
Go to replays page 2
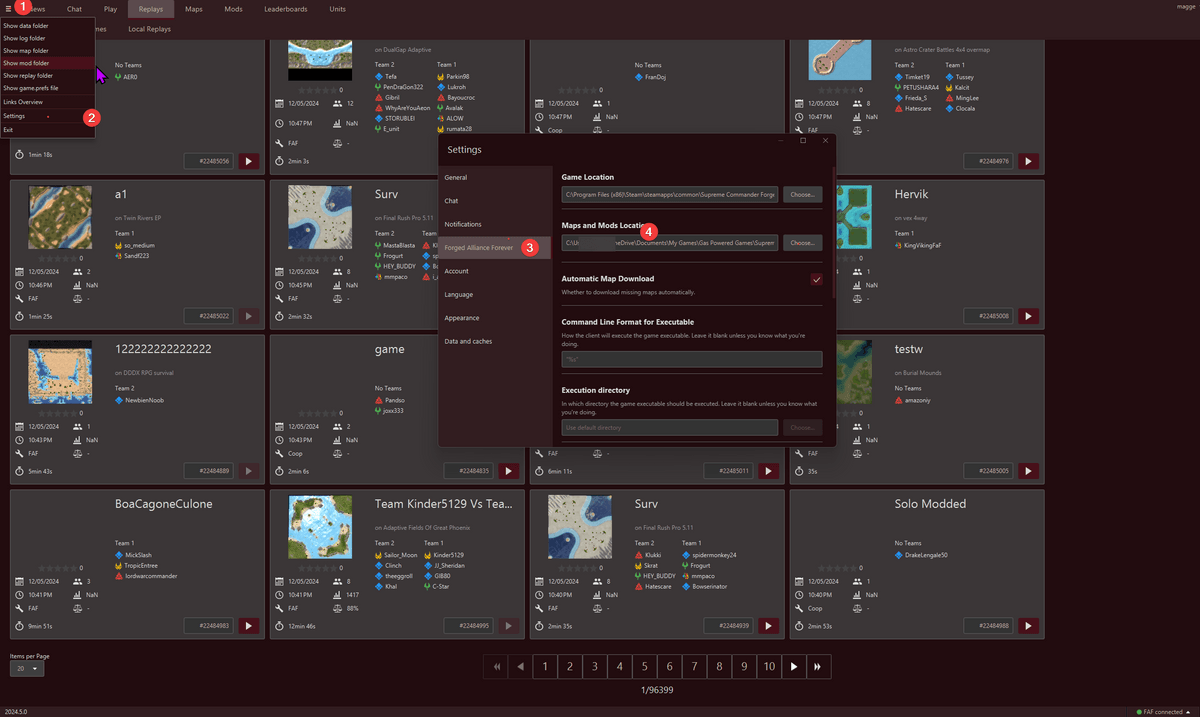tap(570, 666)
